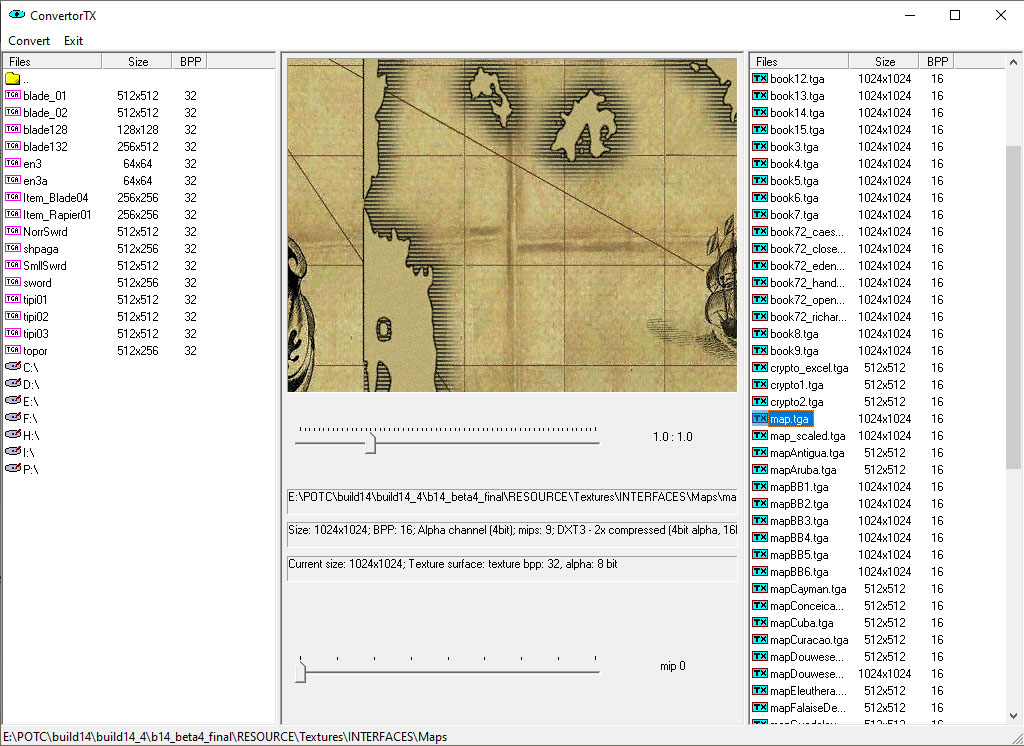Click the TGA icon beside NorrSwrd
The width and height of the screenshot is (1024, 746).
pos(12,231)
